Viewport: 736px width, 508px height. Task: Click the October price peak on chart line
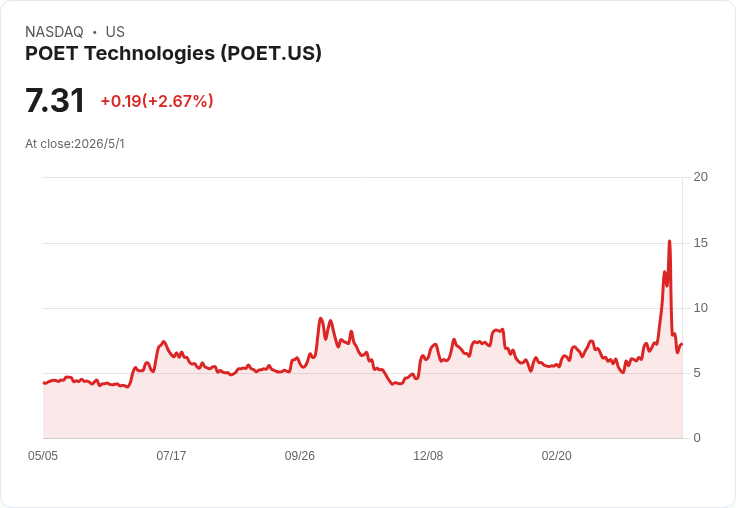click(321, 318)
